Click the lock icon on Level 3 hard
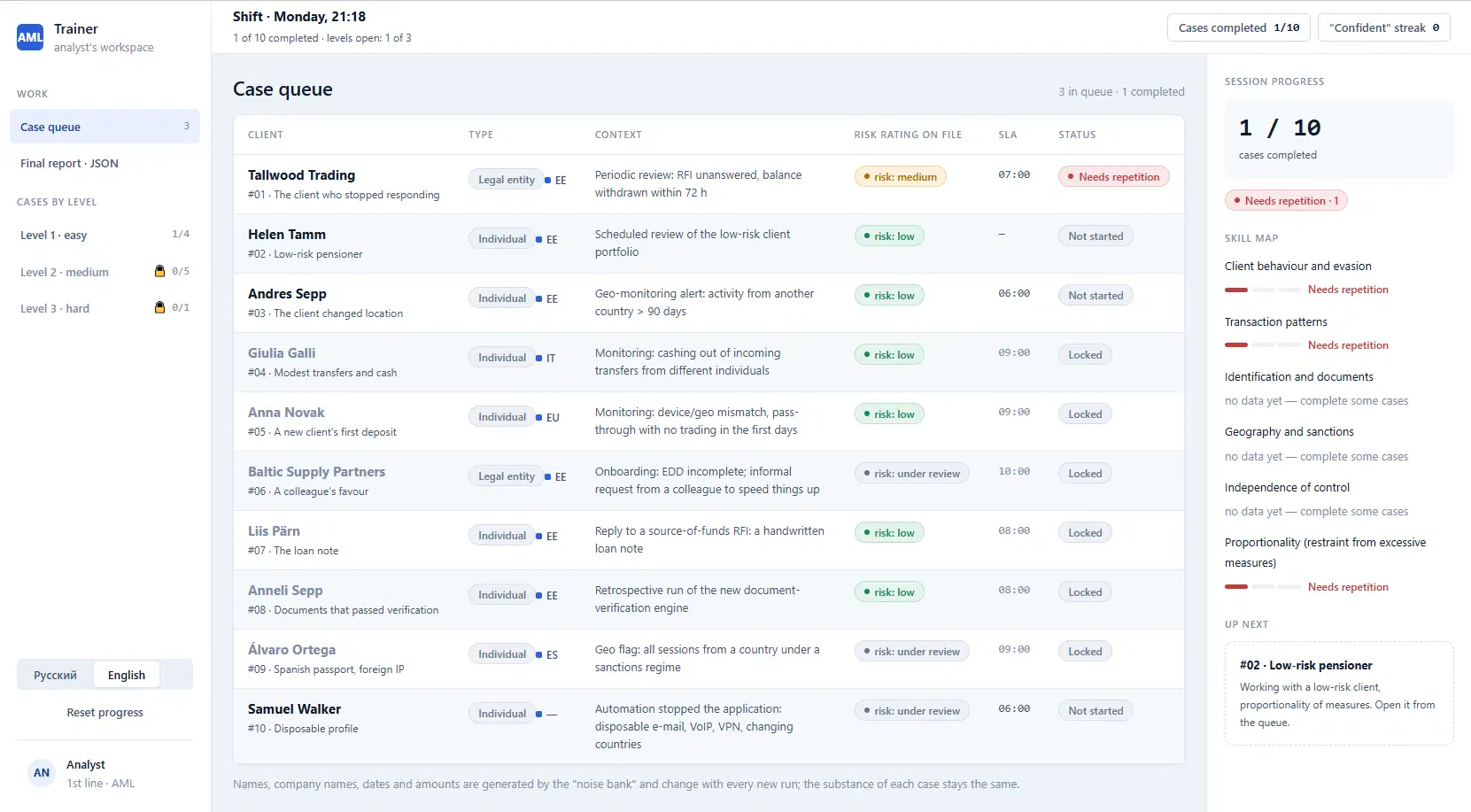1471x812 pixels. pos(159,307)
